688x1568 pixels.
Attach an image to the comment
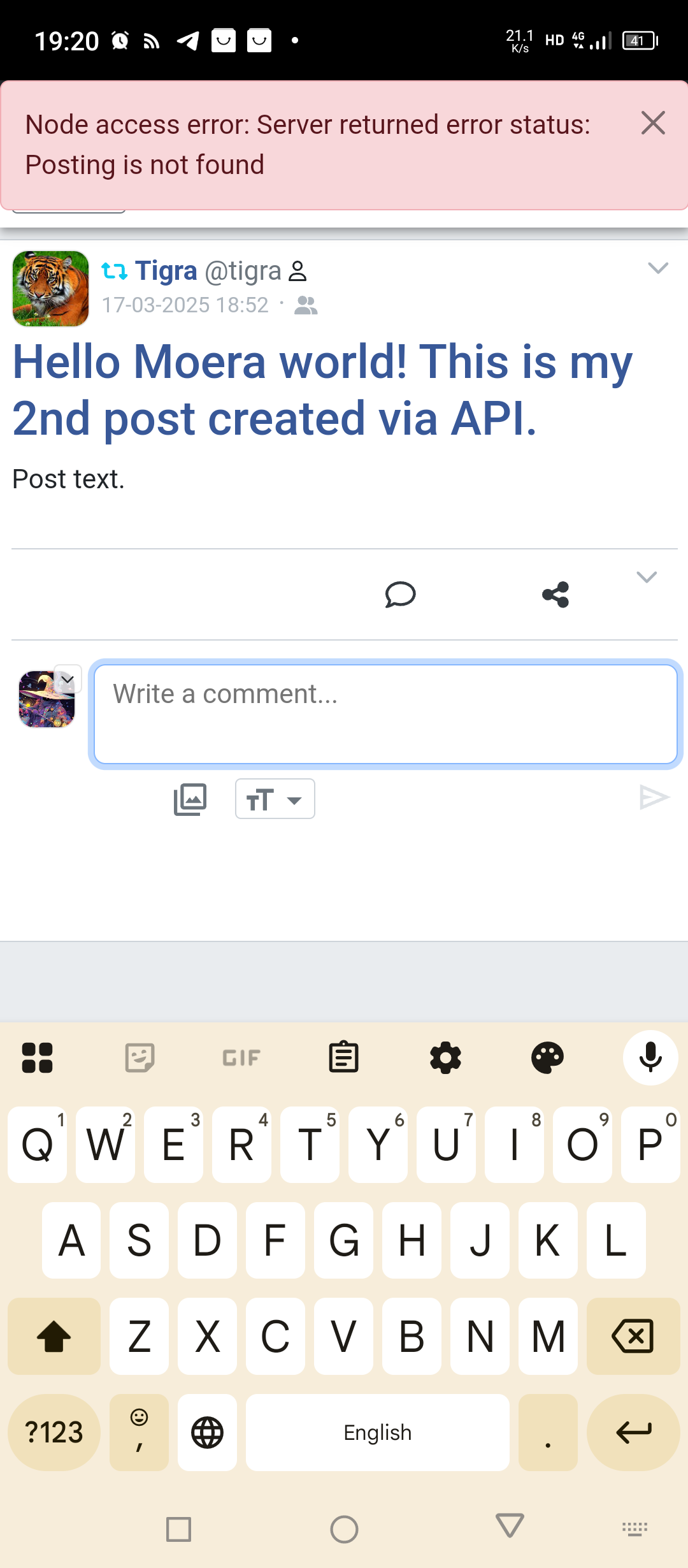coord(190,799)
